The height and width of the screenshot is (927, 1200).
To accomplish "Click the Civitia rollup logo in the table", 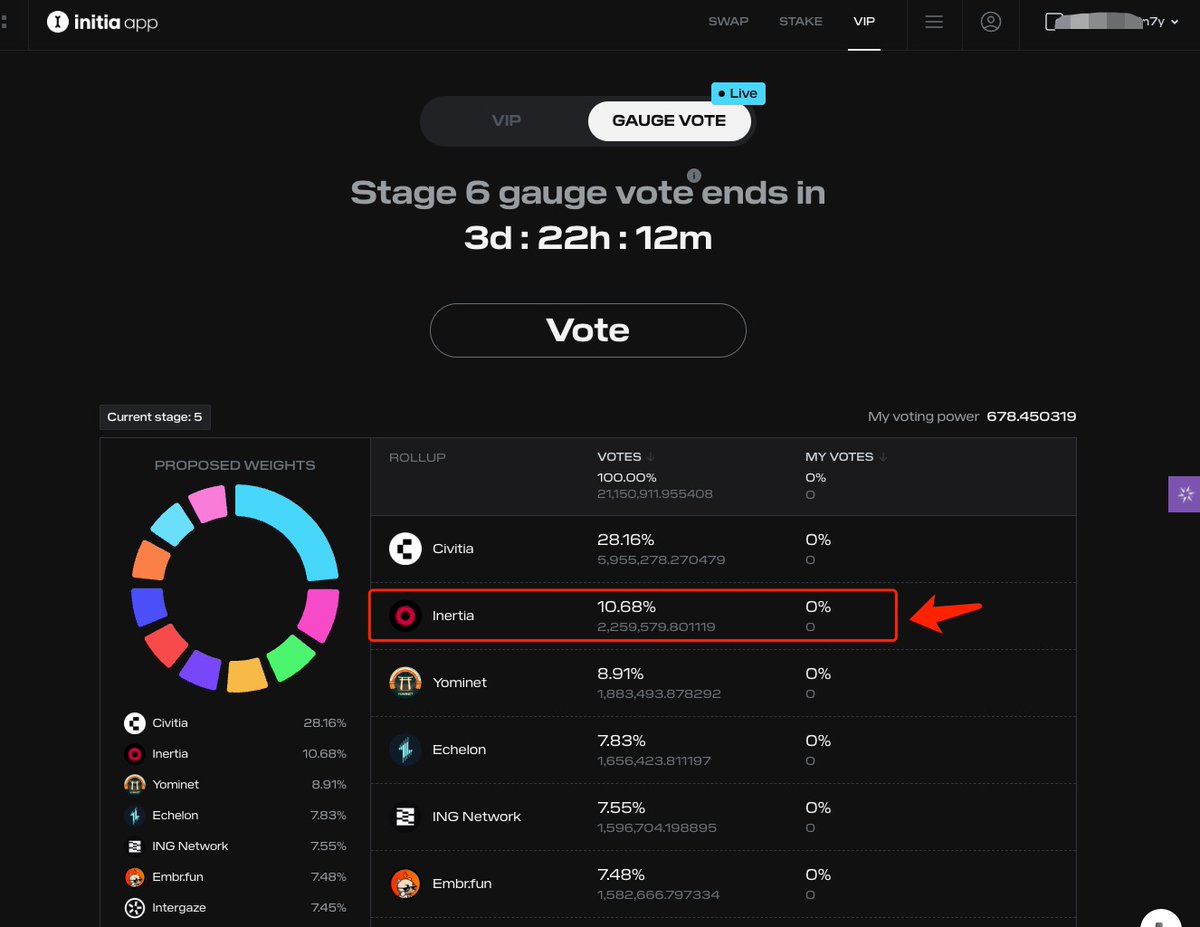I will [405, 549].
